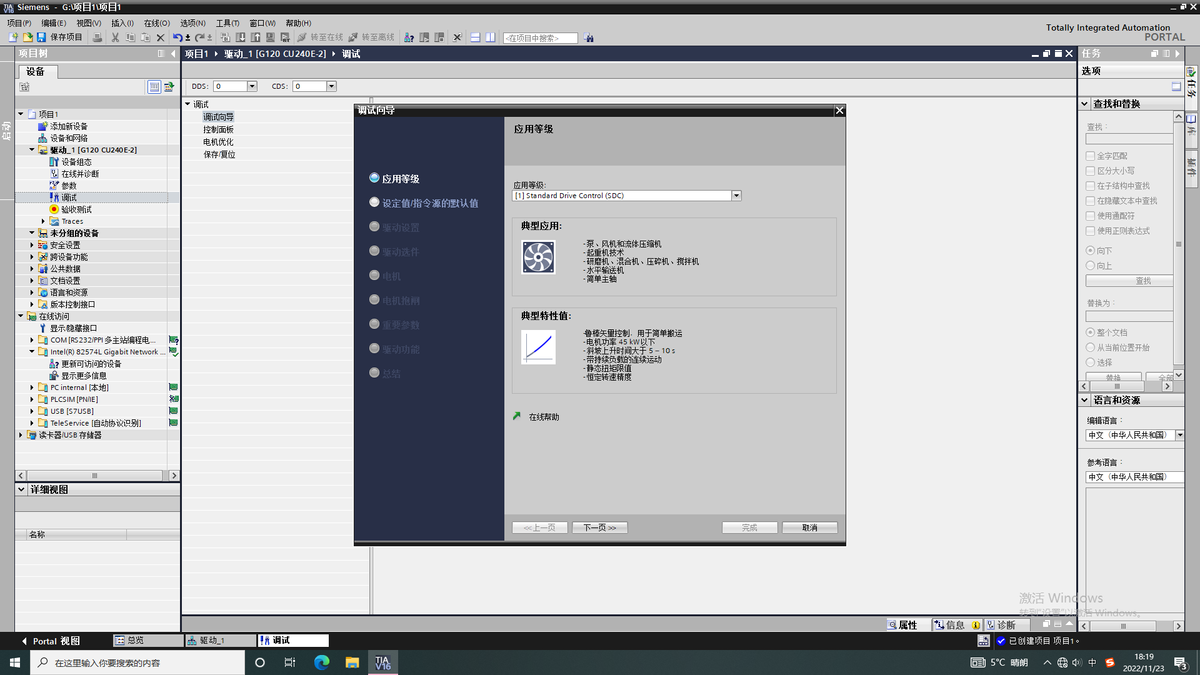Open the 在线(O) menu
The image size is (1200, 675).
(x=156, y=22)
